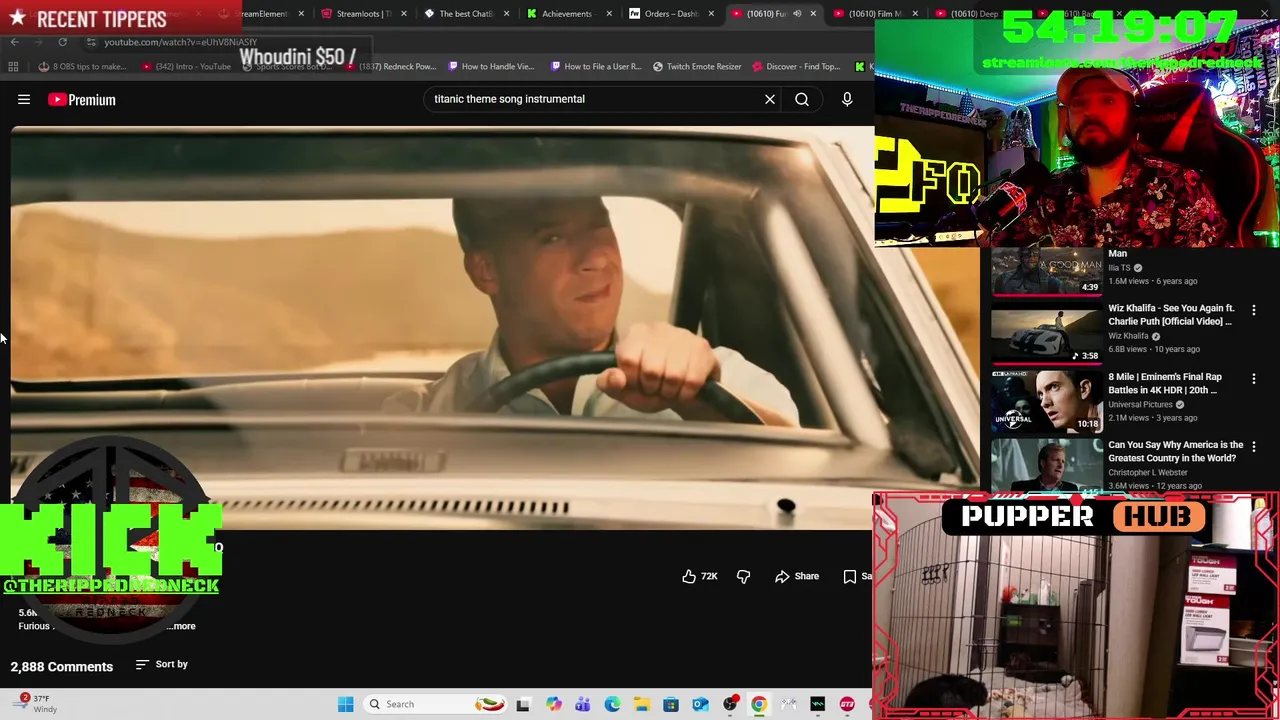The image size is (1280, 720).
Task: Start voice search with the microphone
Action: (x=847, y=99)
